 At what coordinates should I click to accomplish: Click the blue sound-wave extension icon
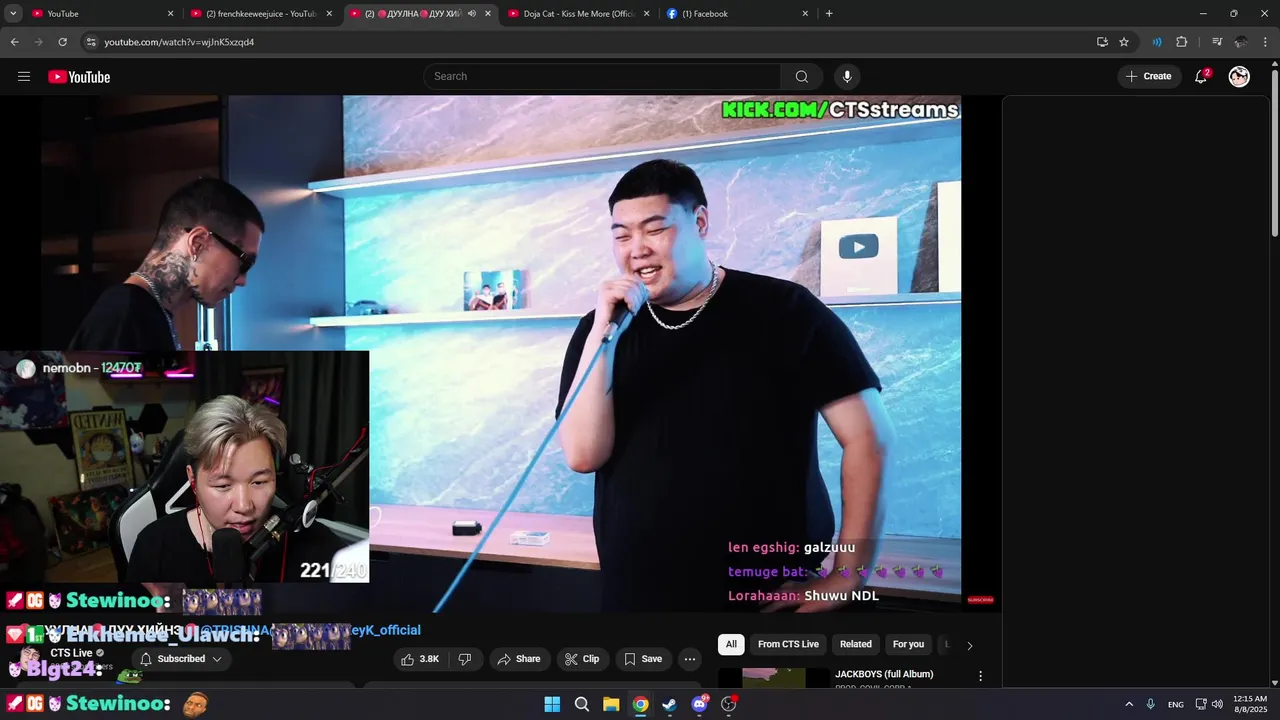pyautogui.click(x=1157, y=42)
